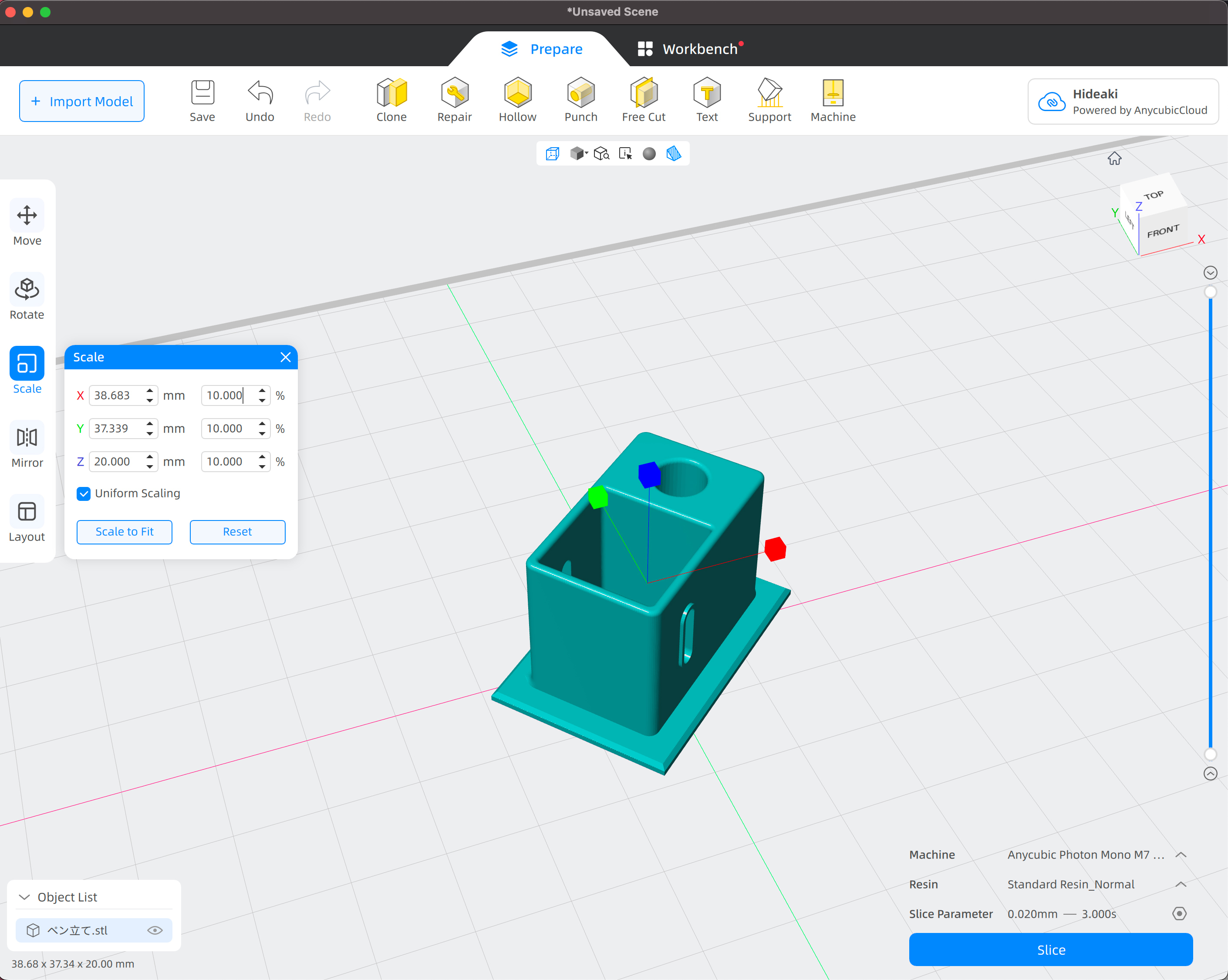Click the layer slider top handle
This screenshot has width=1228, height=980.
1210,292
